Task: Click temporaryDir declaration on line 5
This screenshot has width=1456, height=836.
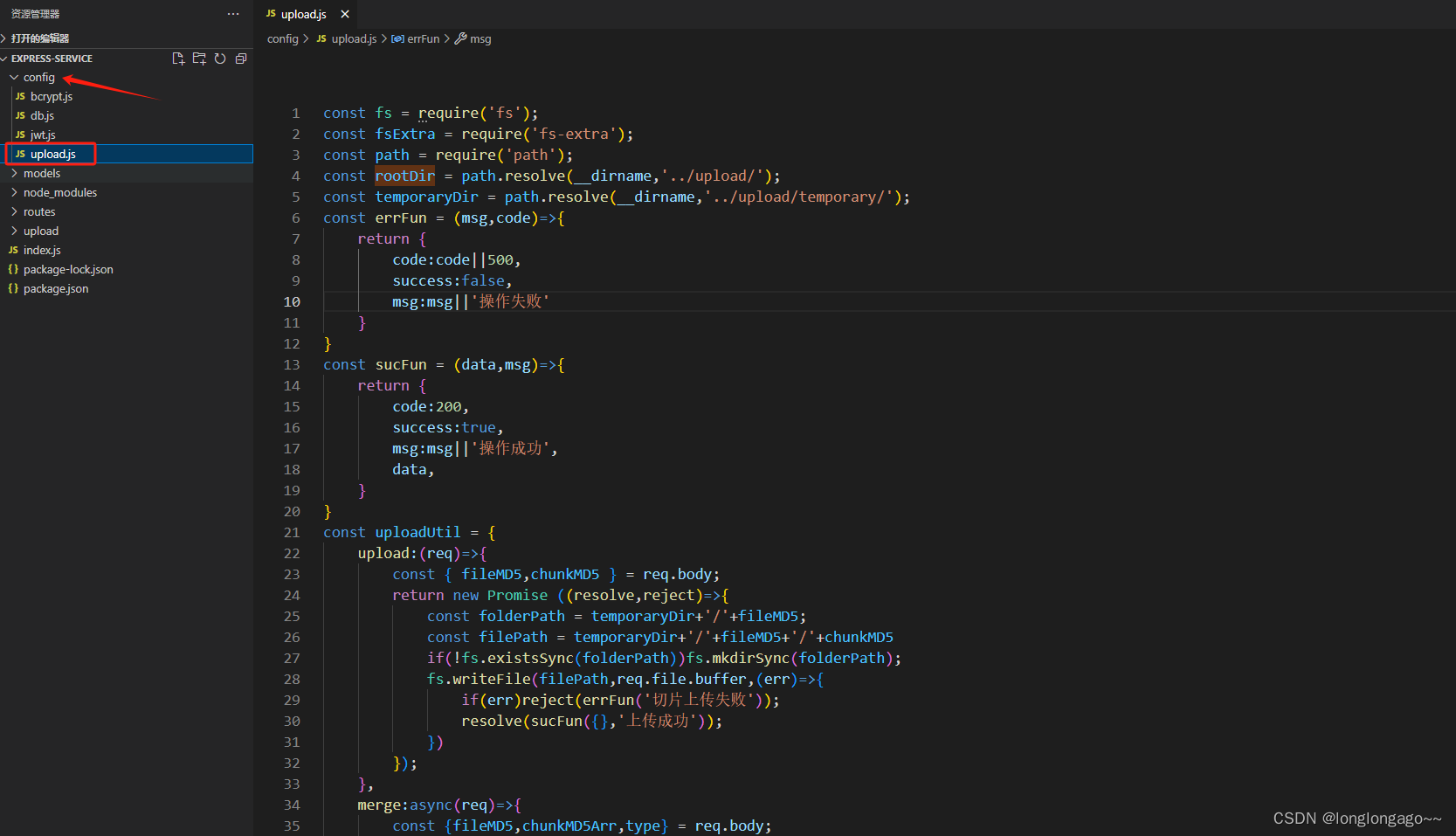Action: (426, 197)
